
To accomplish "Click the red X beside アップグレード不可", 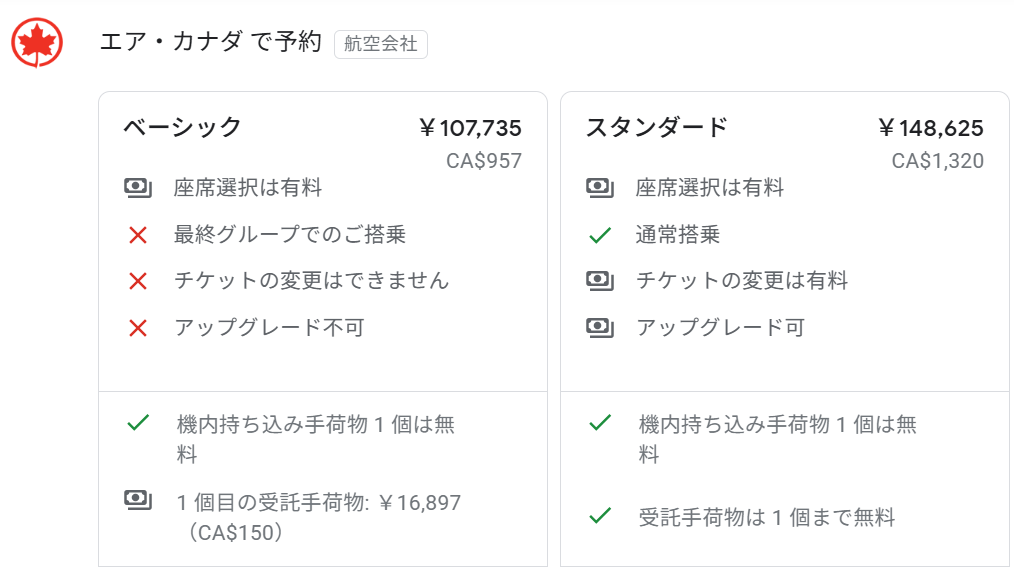I will (138, 327).
